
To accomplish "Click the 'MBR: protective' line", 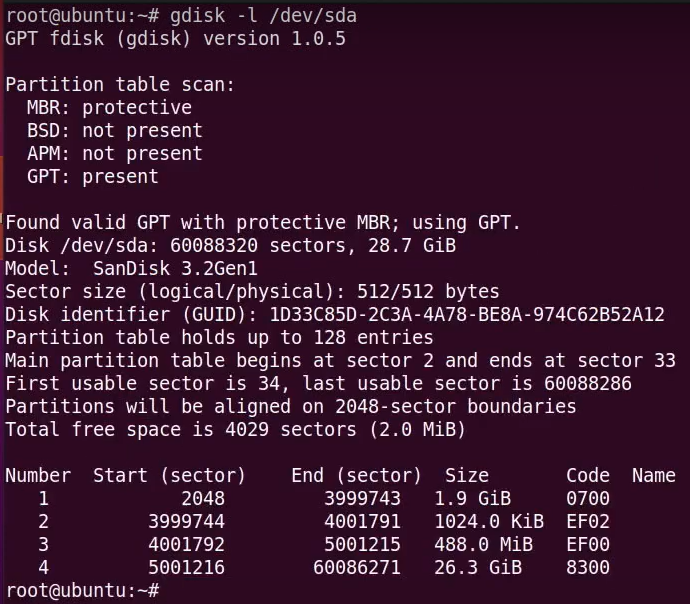I will click(x=109, y=107).
